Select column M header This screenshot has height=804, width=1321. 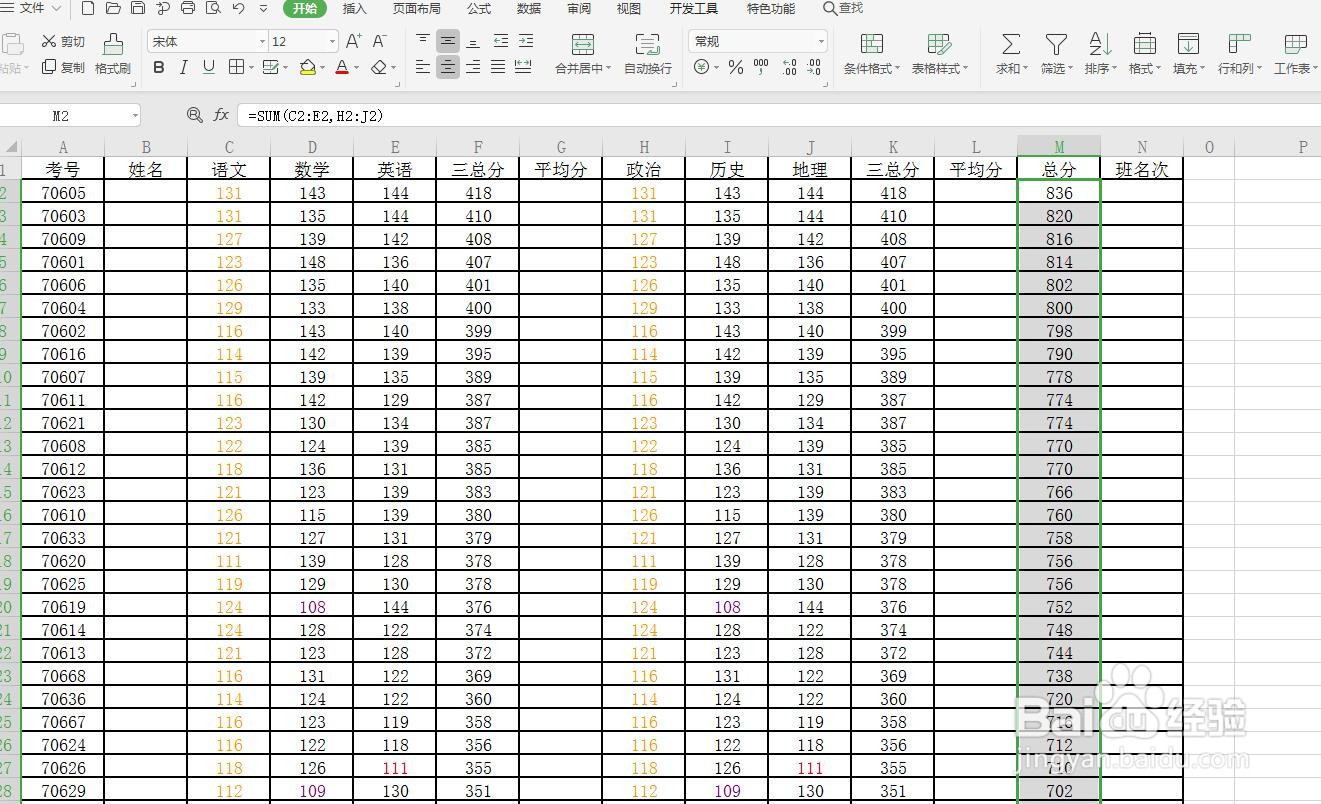(x=1059, y=147)
